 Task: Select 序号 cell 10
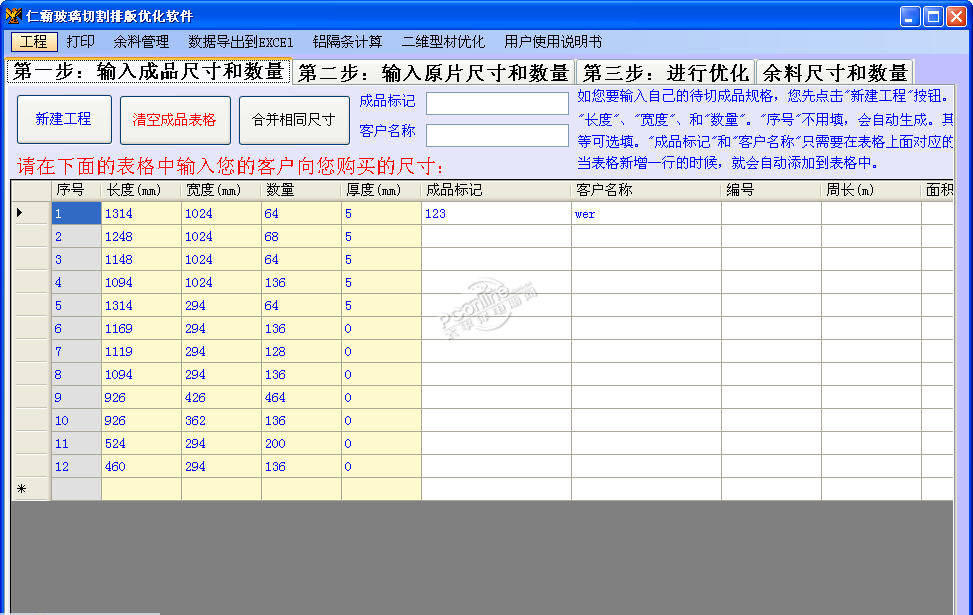pyautogui.click(x=76, y=420)
